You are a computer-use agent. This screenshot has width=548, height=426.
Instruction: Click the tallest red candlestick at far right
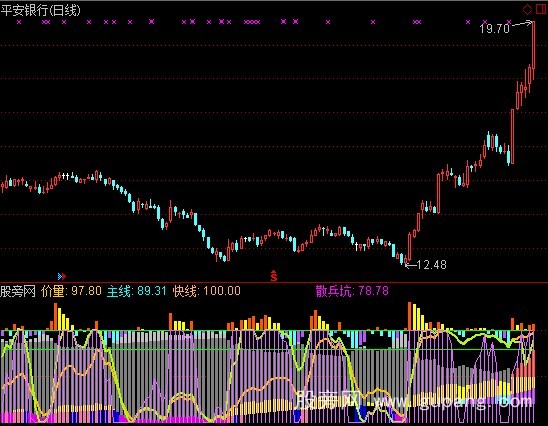coord(534,45)
